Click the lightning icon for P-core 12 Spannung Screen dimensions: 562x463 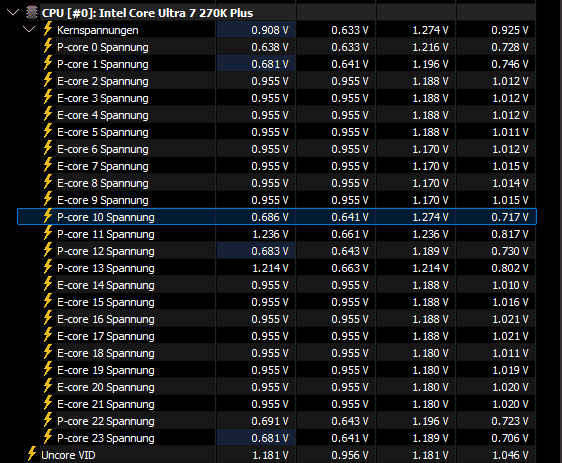point(48,250)
